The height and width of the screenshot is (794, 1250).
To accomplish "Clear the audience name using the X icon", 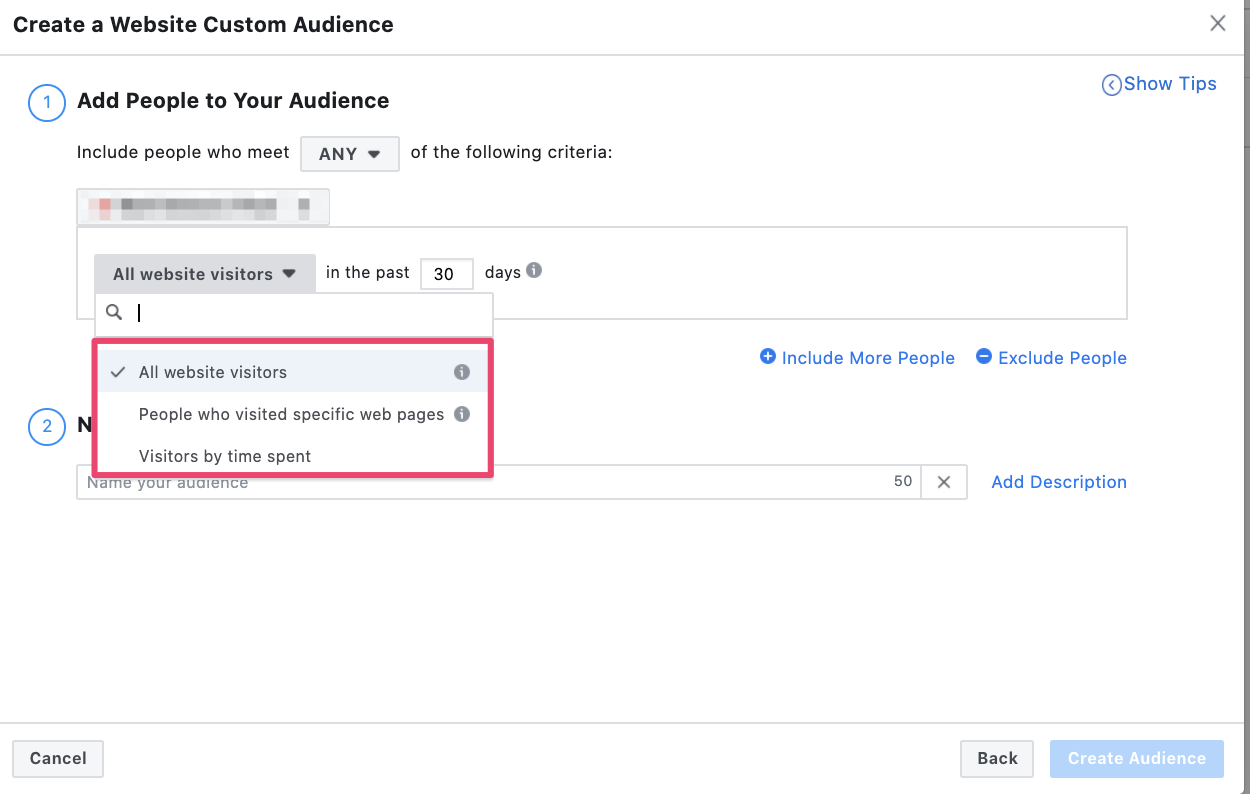I will (x=943, y=481).
